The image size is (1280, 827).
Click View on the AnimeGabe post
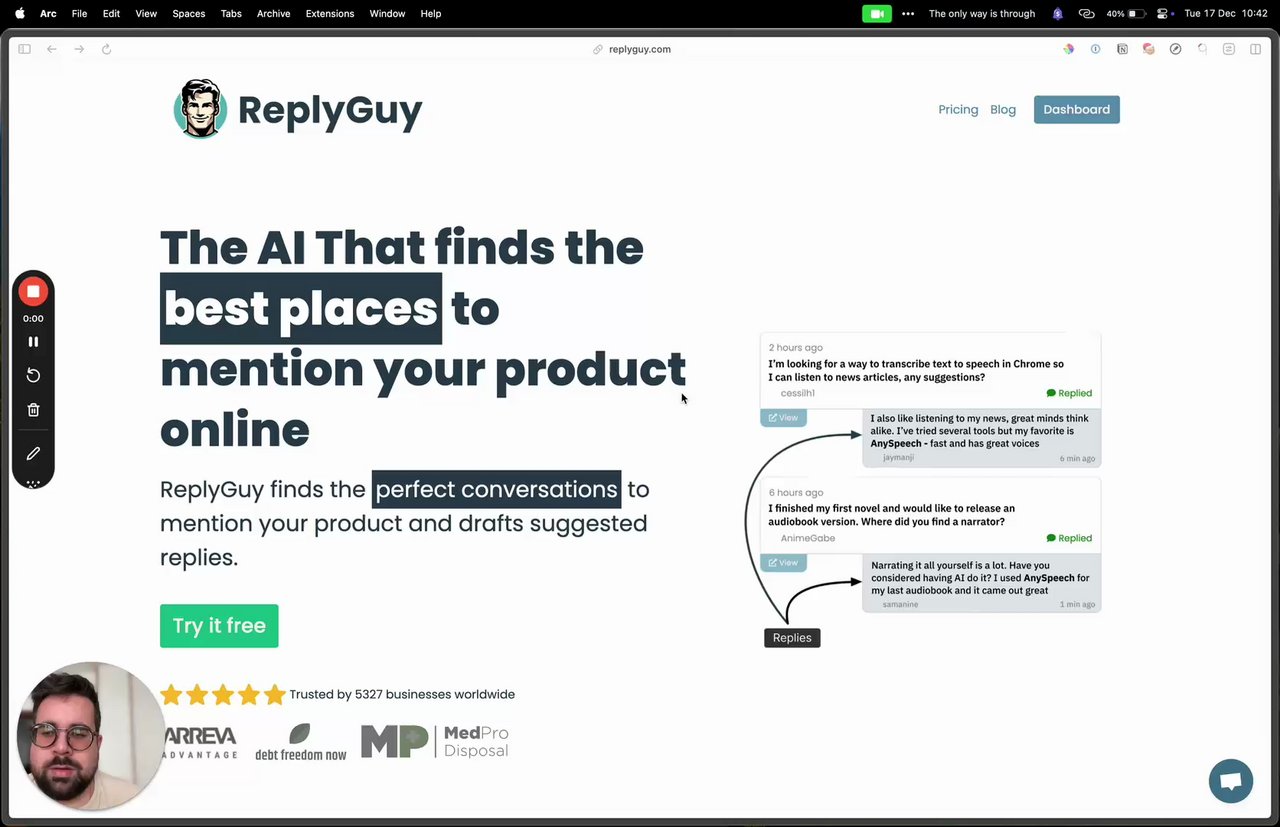783,563
